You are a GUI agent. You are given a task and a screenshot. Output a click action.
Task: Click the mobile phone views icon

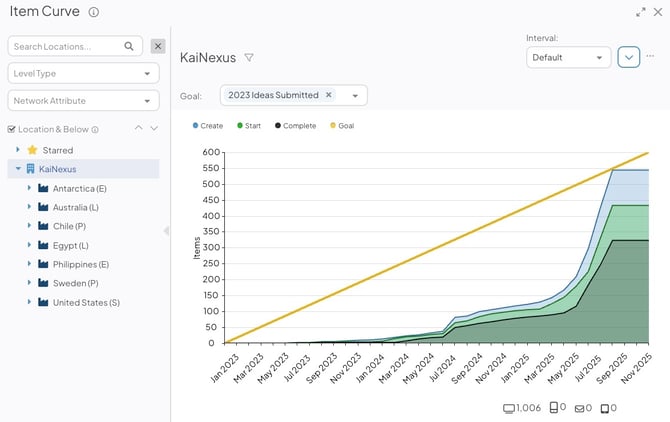click(x=553, y=407)
